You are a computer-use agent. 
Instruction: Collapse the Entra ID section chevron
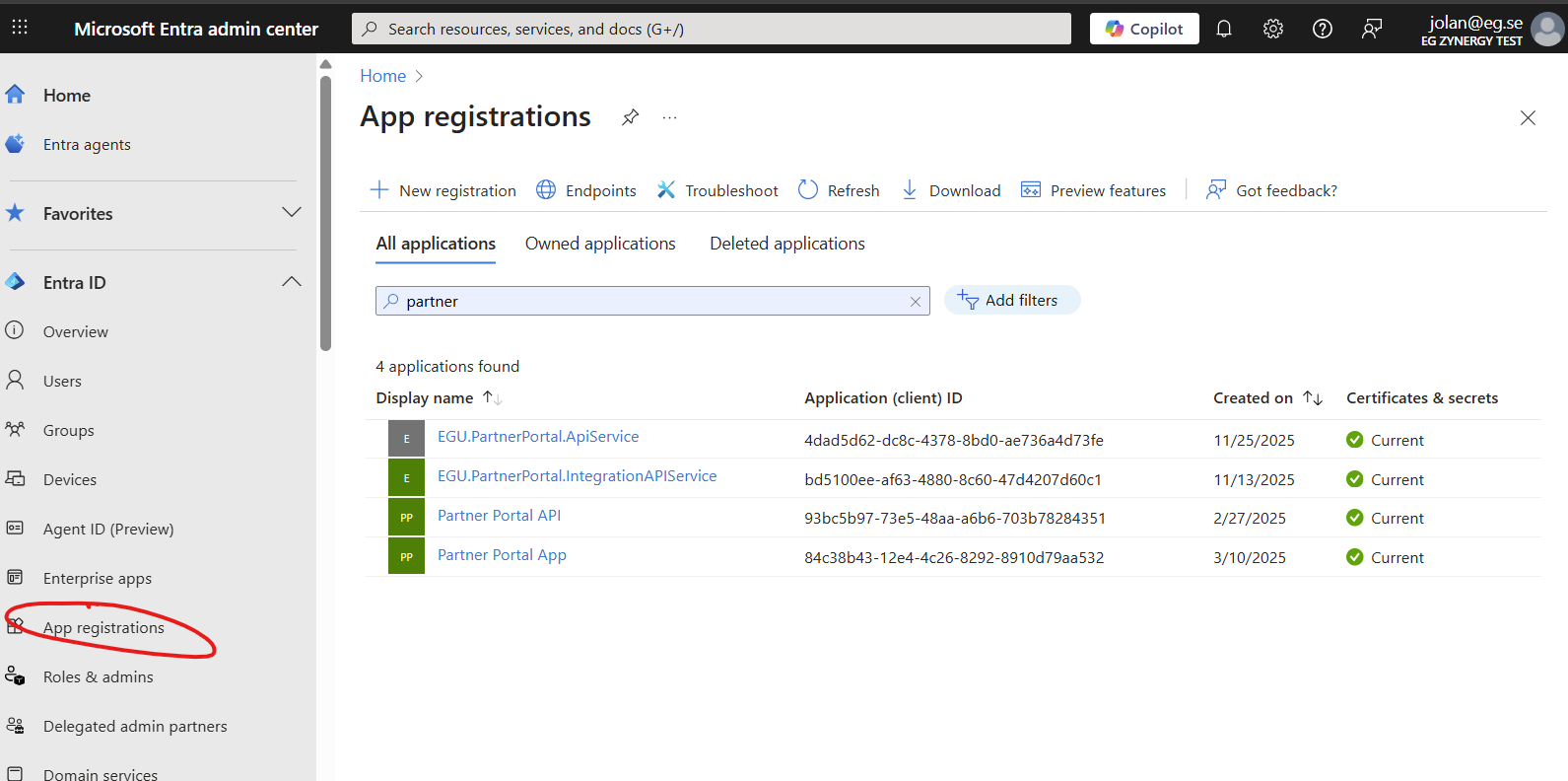[292, 282]
